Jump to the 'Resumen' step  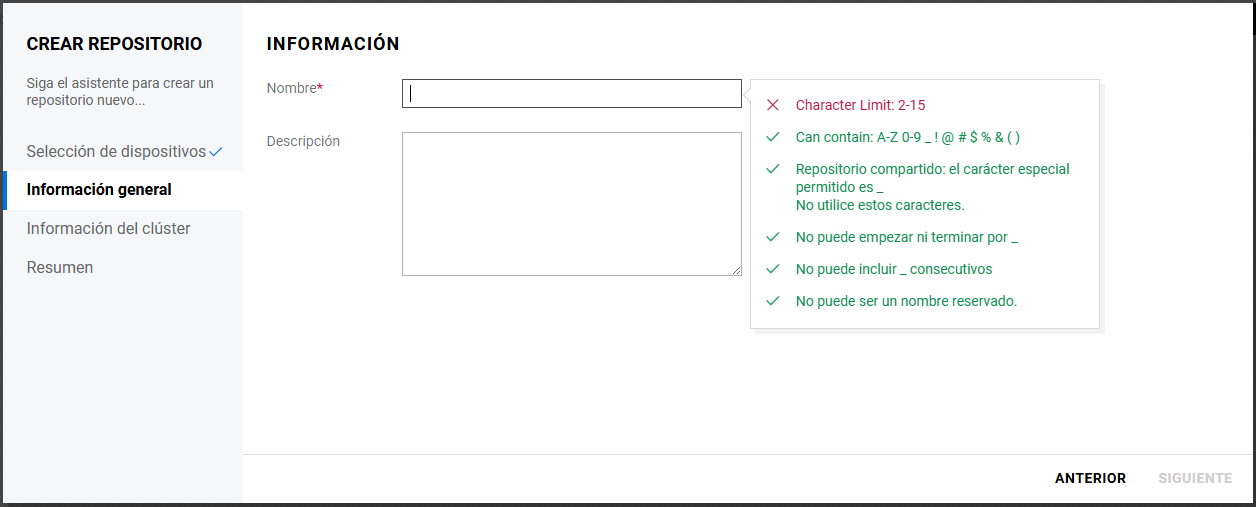point(60,268)
